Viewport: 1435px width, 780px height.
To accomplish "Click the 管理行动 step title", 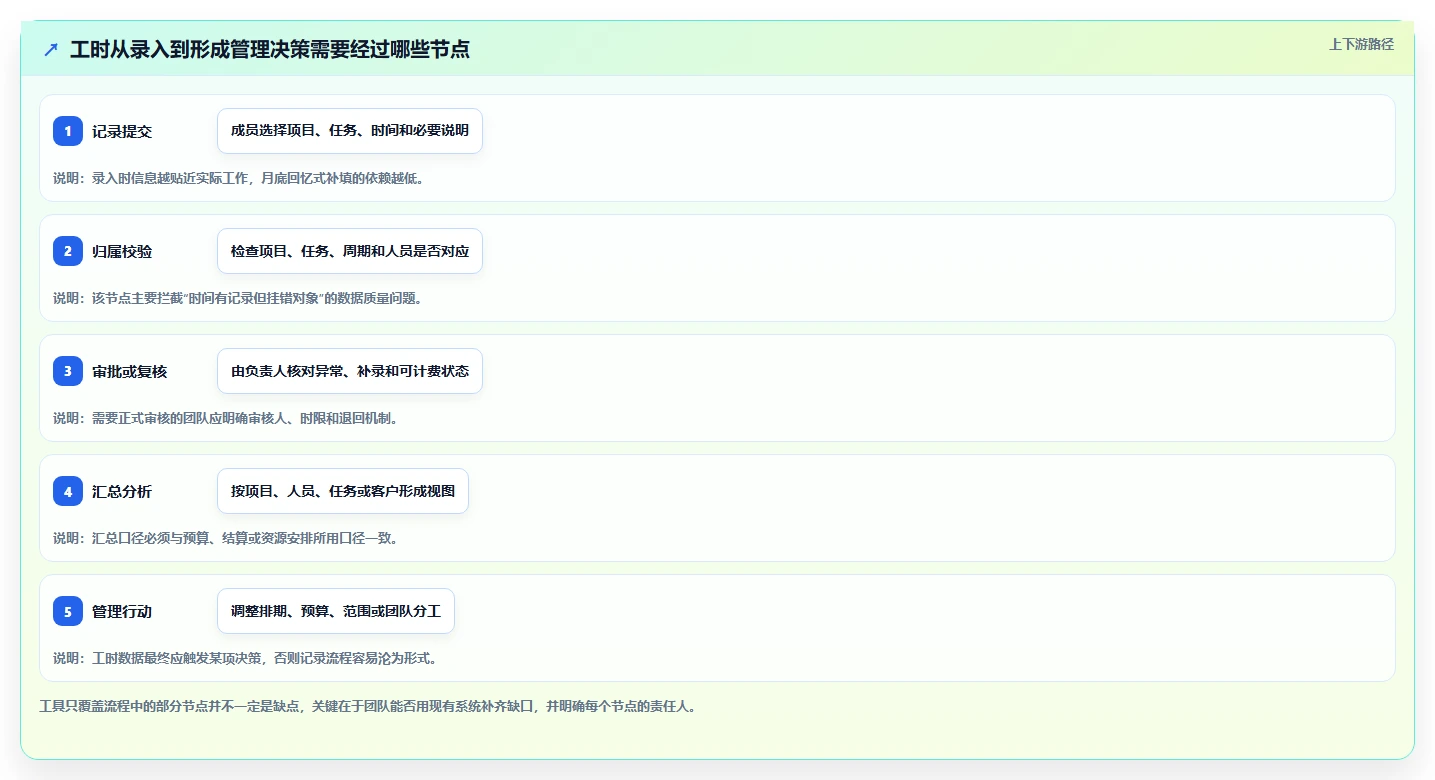I will (x=122, y=611).
